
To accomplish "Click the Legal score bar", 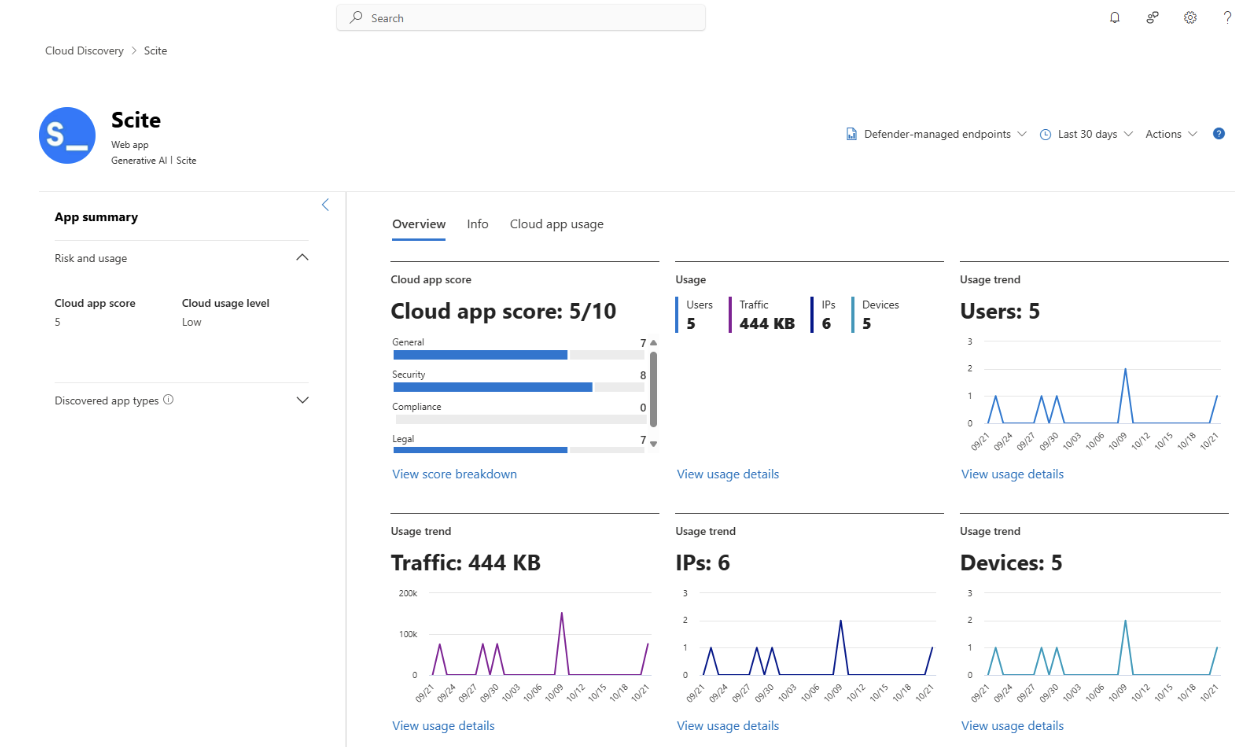I will (x=518, y=450).
